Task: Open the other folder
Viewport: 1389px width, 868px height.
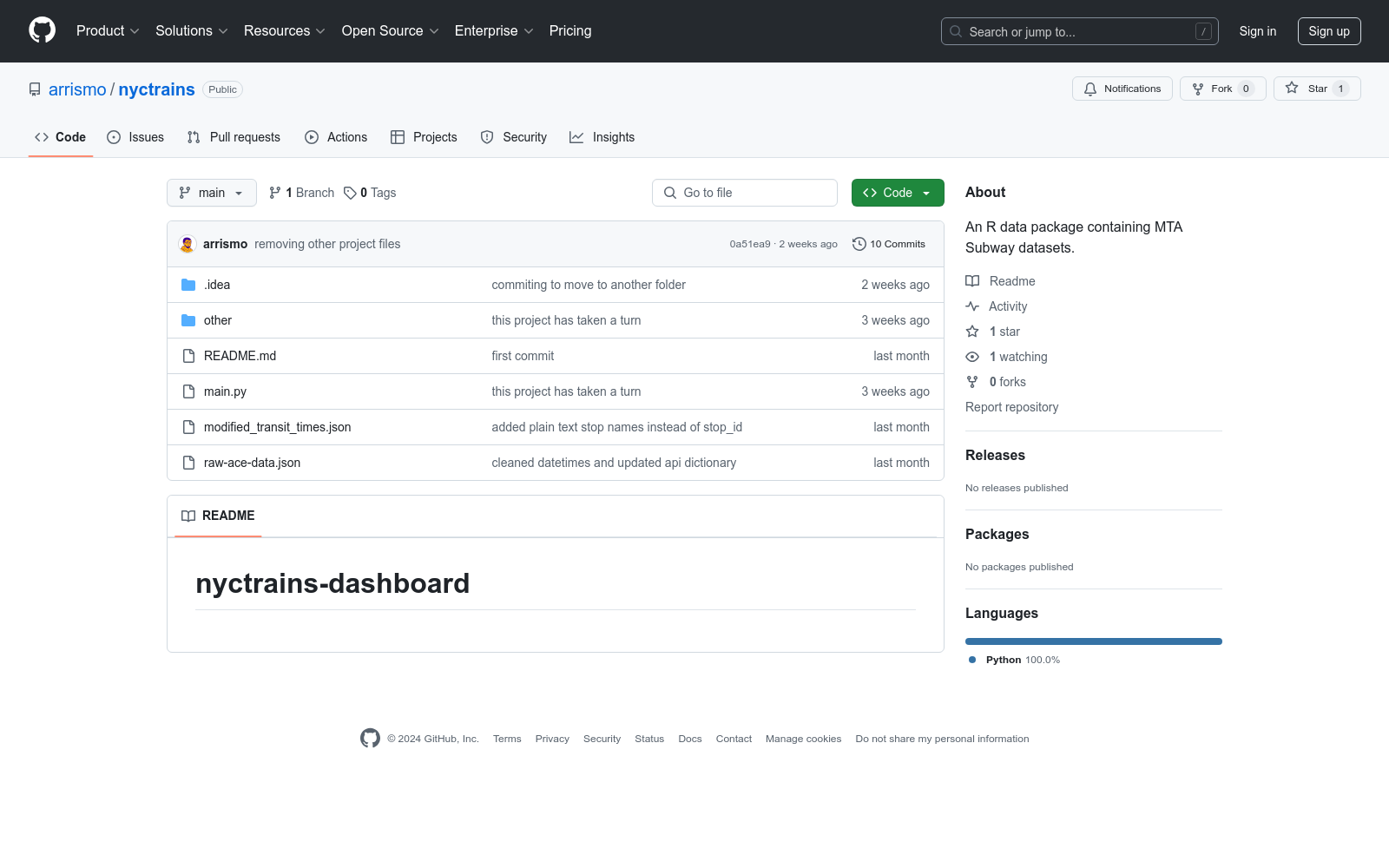Action: coord(218,320)
